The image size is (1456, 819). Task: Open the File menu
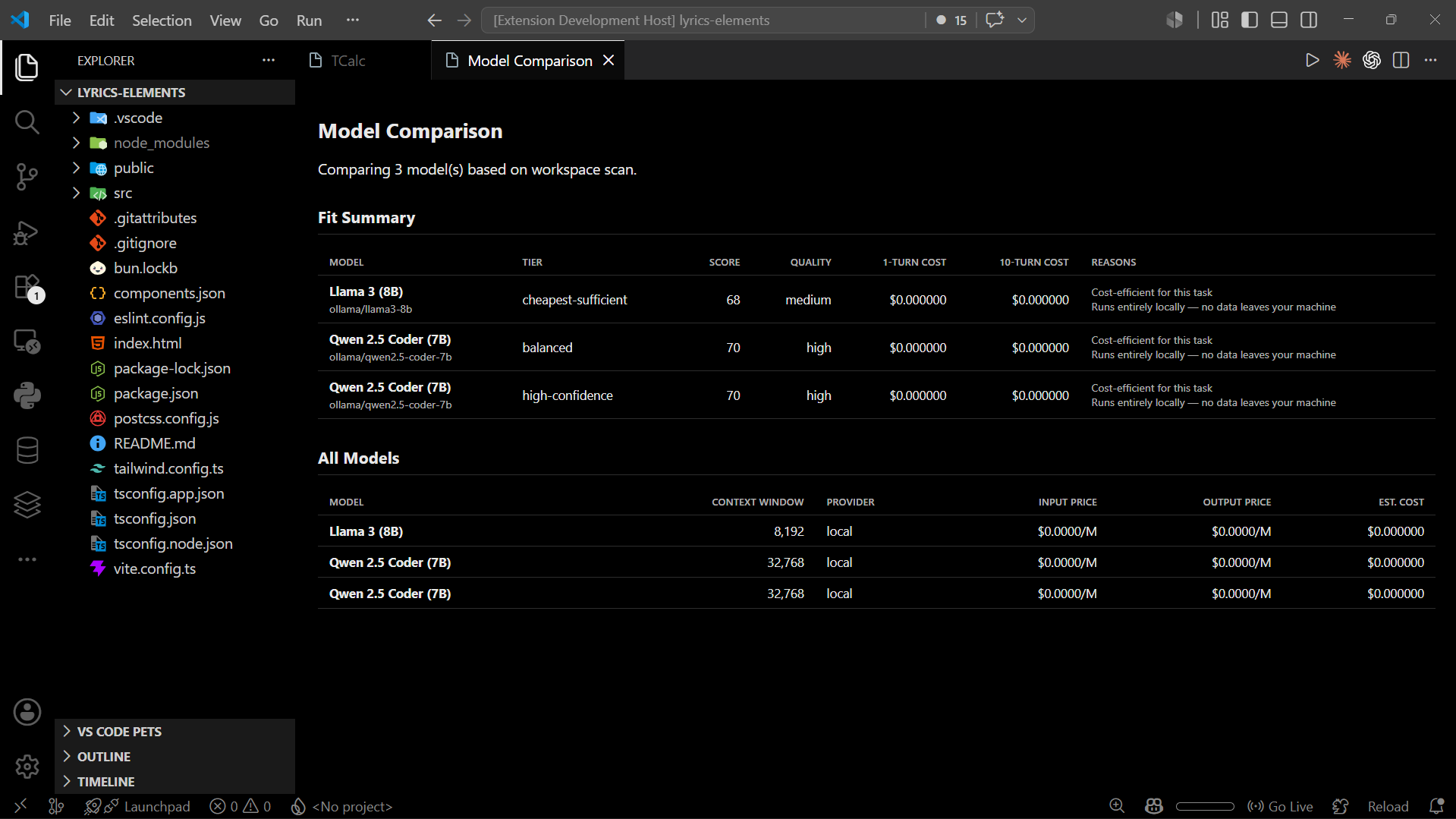tap(60, 20)
